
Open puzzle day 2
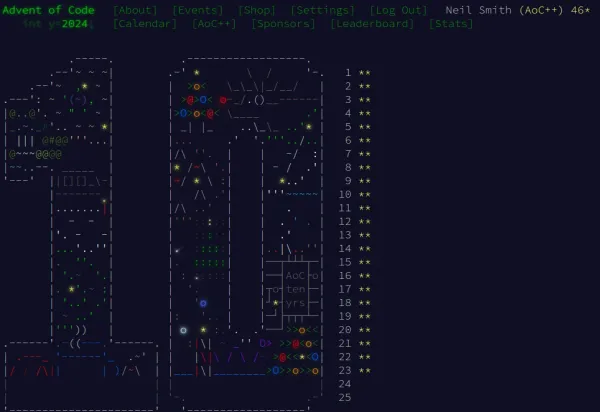348,86
